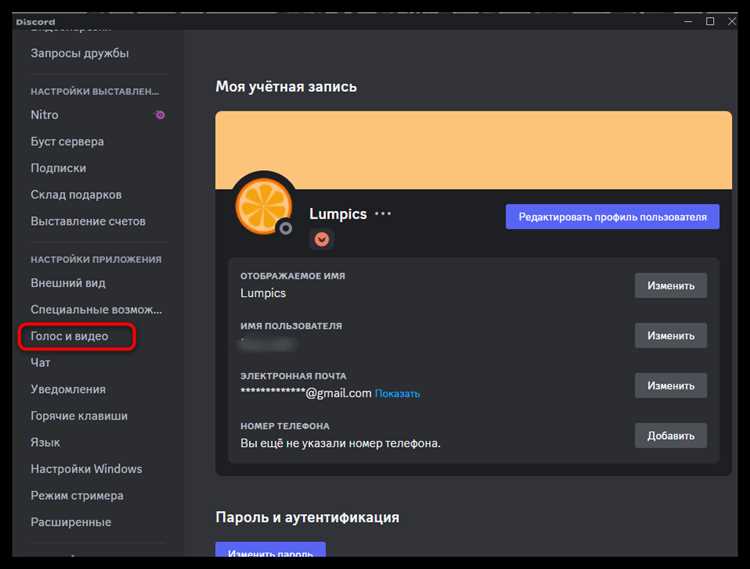750x569 pixels.
Task: Open Внешний вид settings
Action: point(68,283)
